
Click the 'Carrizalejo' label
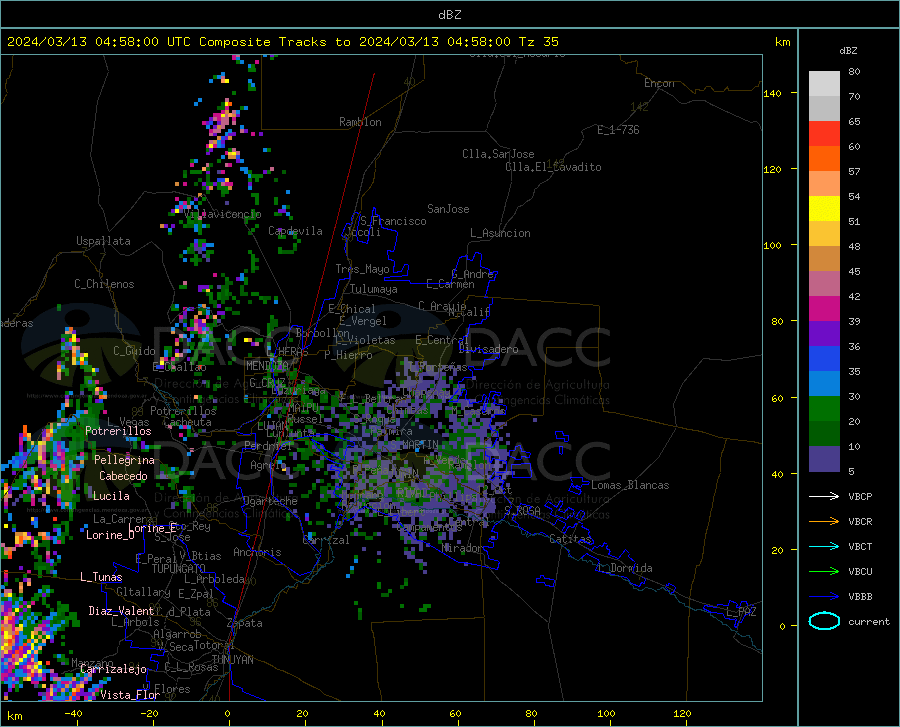[113, 669]
